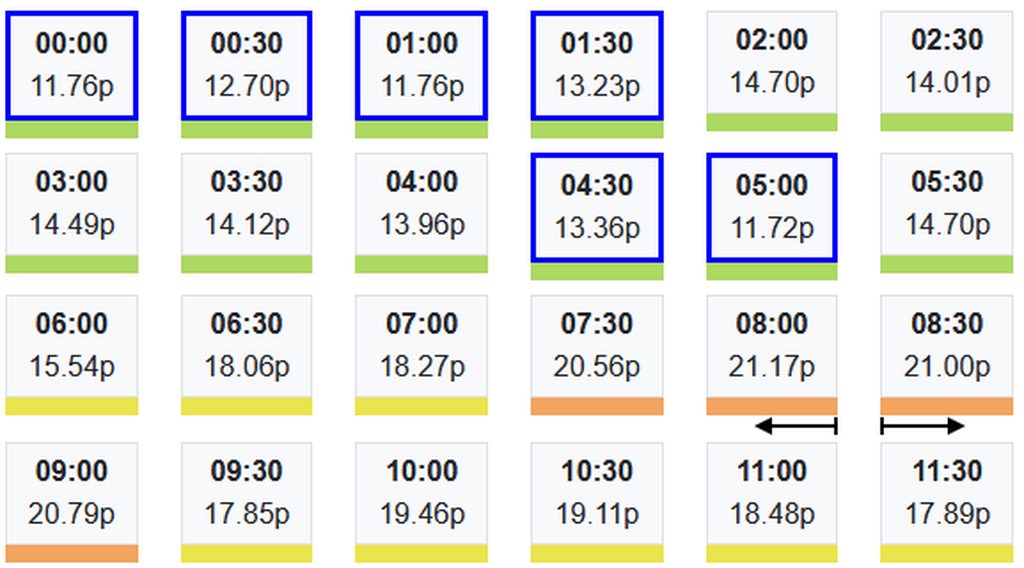Screen dimensions: 1024x568
Task: Unselect the 01:30 slot at 13.23p
Action: coord(596,66)
